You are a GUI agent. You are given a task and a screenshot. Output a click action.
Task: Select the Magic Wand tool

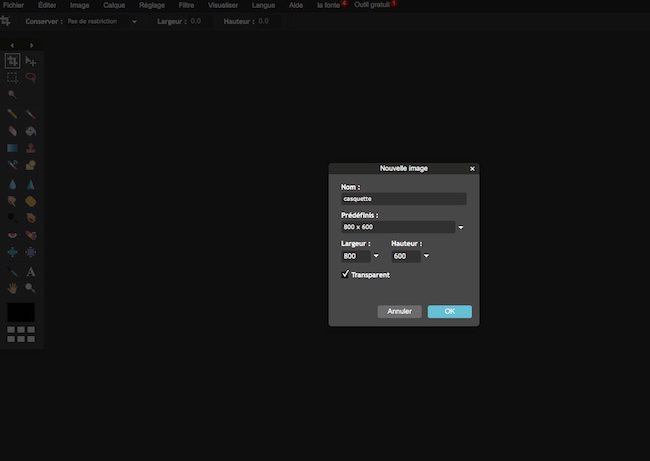tap(12, 95)
